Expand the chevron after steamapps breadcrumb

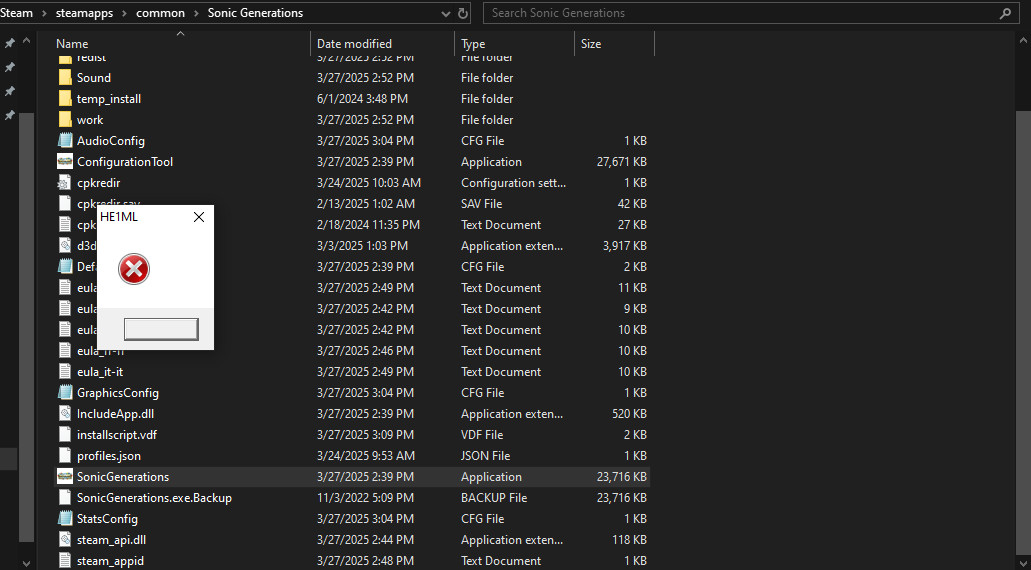(125, 13)
